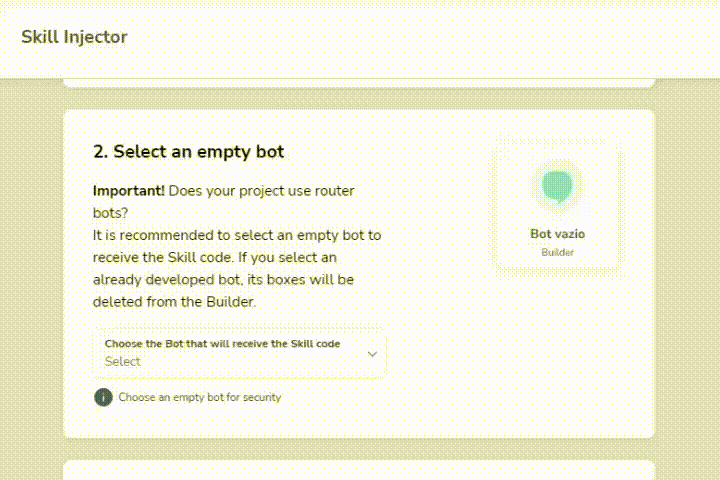This screenshot has height=480, width=720.
Task: Open the Choose the Bot dropdown field
Action: (x=239, y=353)
